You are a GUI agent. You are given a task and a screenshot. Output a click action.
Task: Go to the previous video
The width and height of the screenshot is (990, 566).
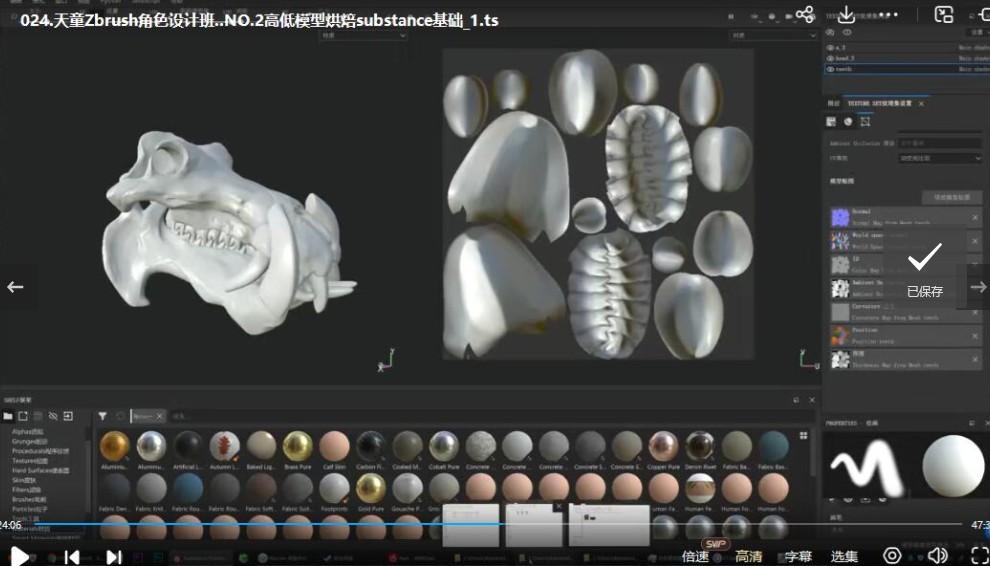(72, 556)
